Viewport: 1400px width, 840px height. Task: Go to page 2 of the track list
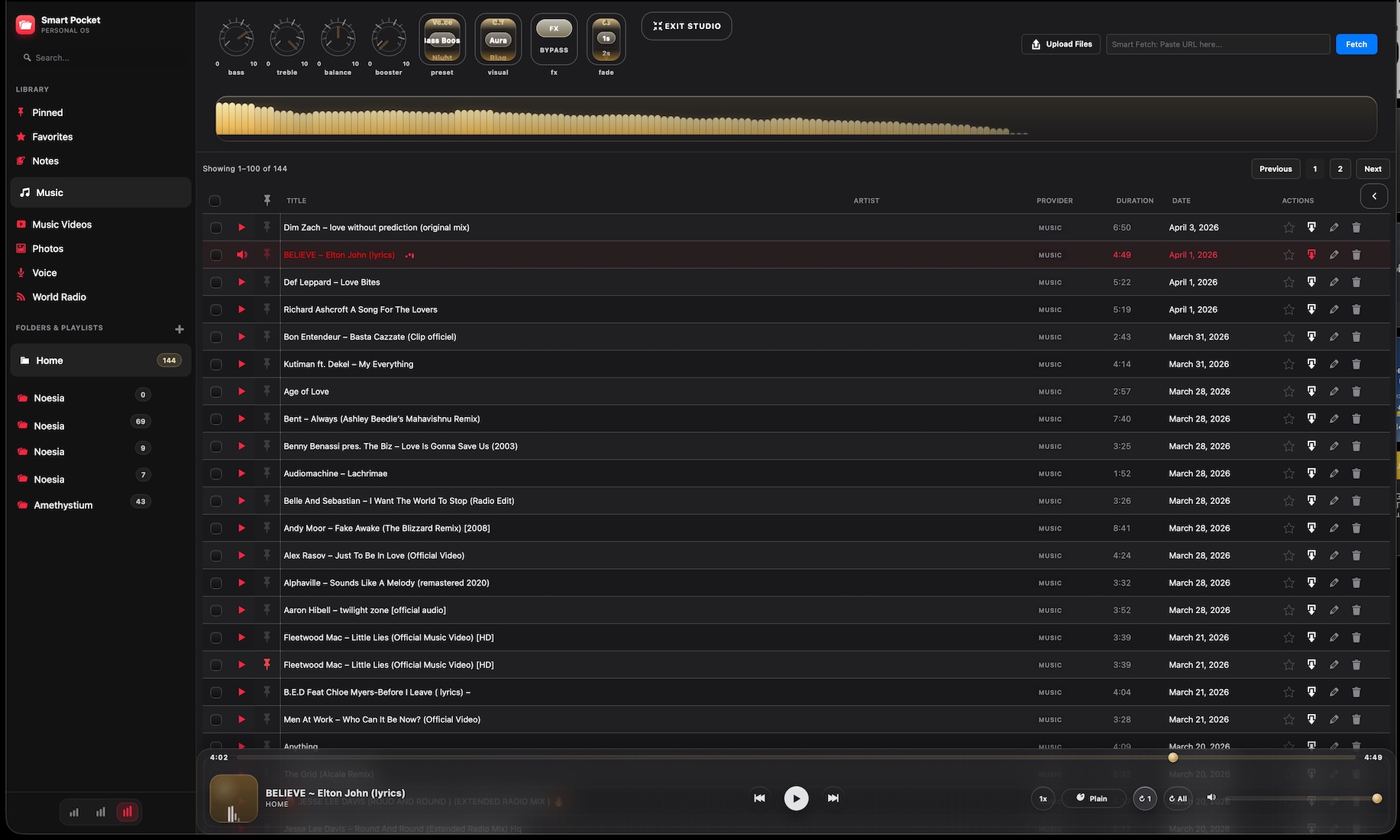click(1340, 169)
